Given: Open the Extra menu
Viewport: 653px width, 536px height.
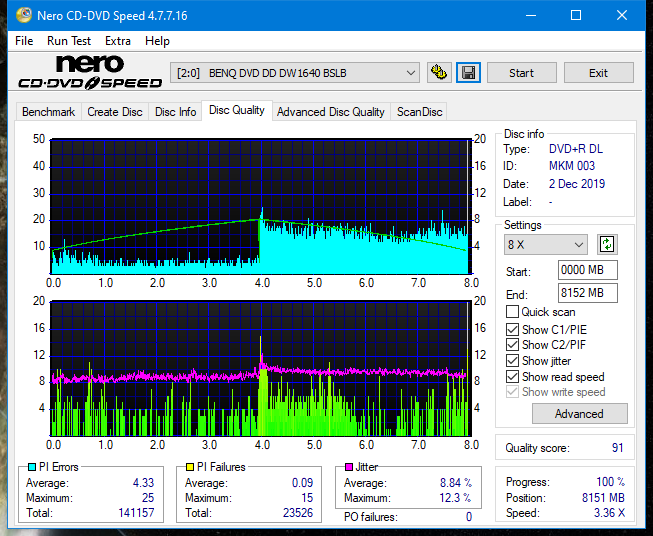Looking at the screenshot, I should coord(118,41).
